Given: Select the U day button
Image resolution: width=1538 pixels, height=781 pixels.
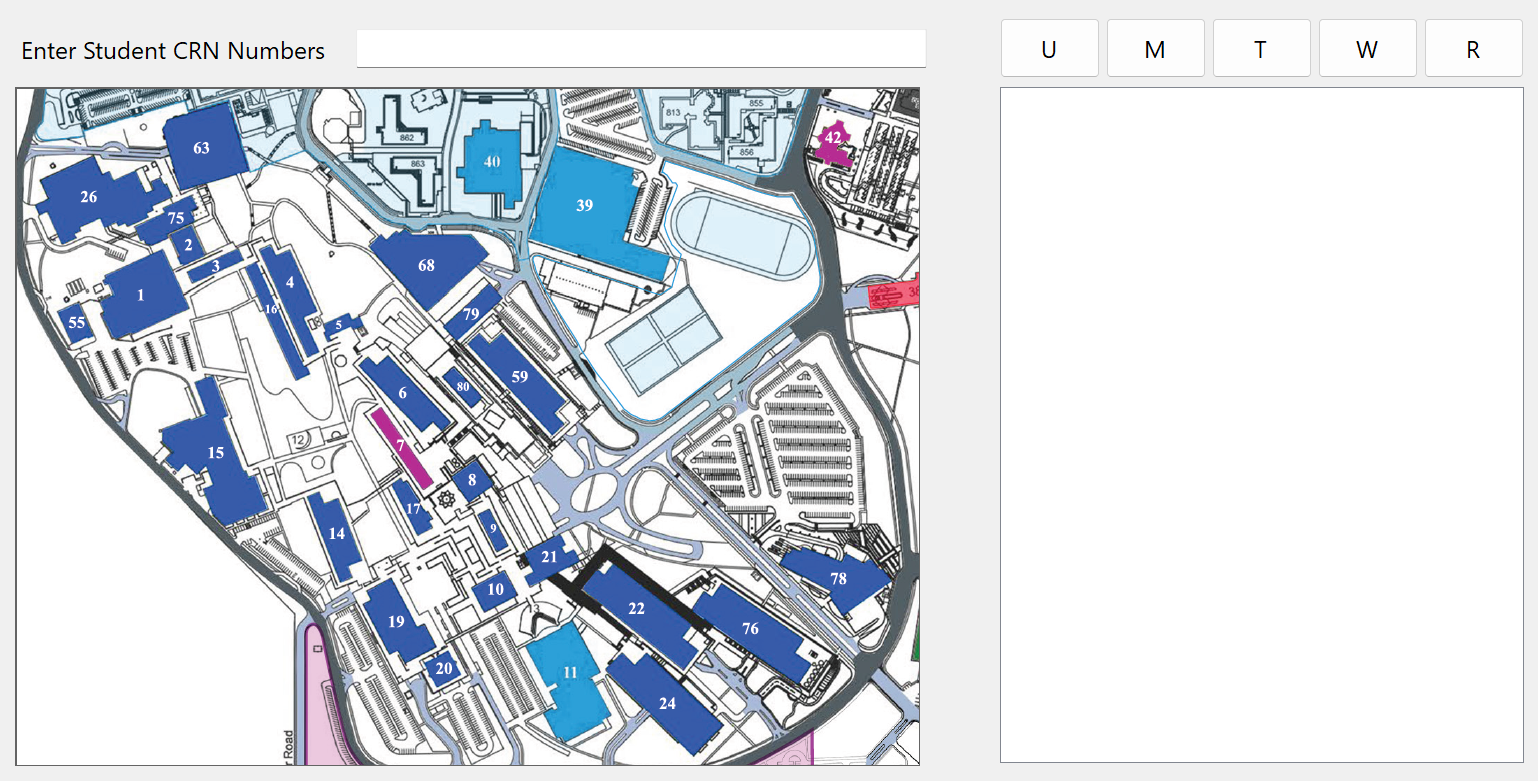Looking at the screenshot, I should [1049, 49].
